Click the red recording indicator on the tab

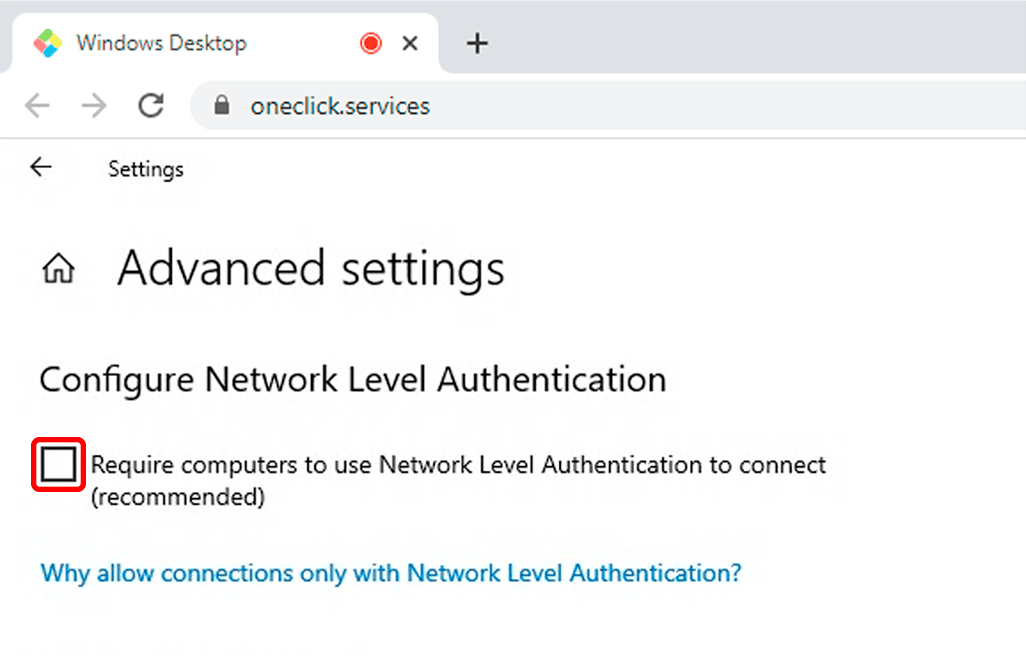(x=371, y=43)
